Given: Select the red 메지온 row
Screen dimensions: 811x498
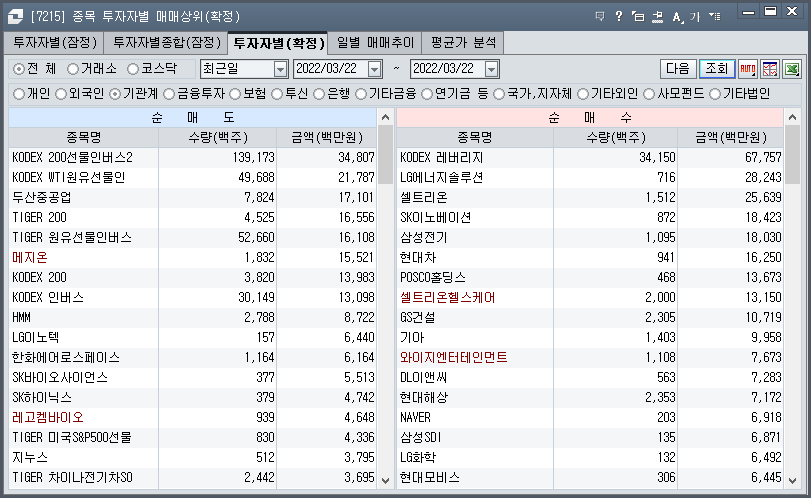Looking at the screenshot, I should click(x=192, y=257).
